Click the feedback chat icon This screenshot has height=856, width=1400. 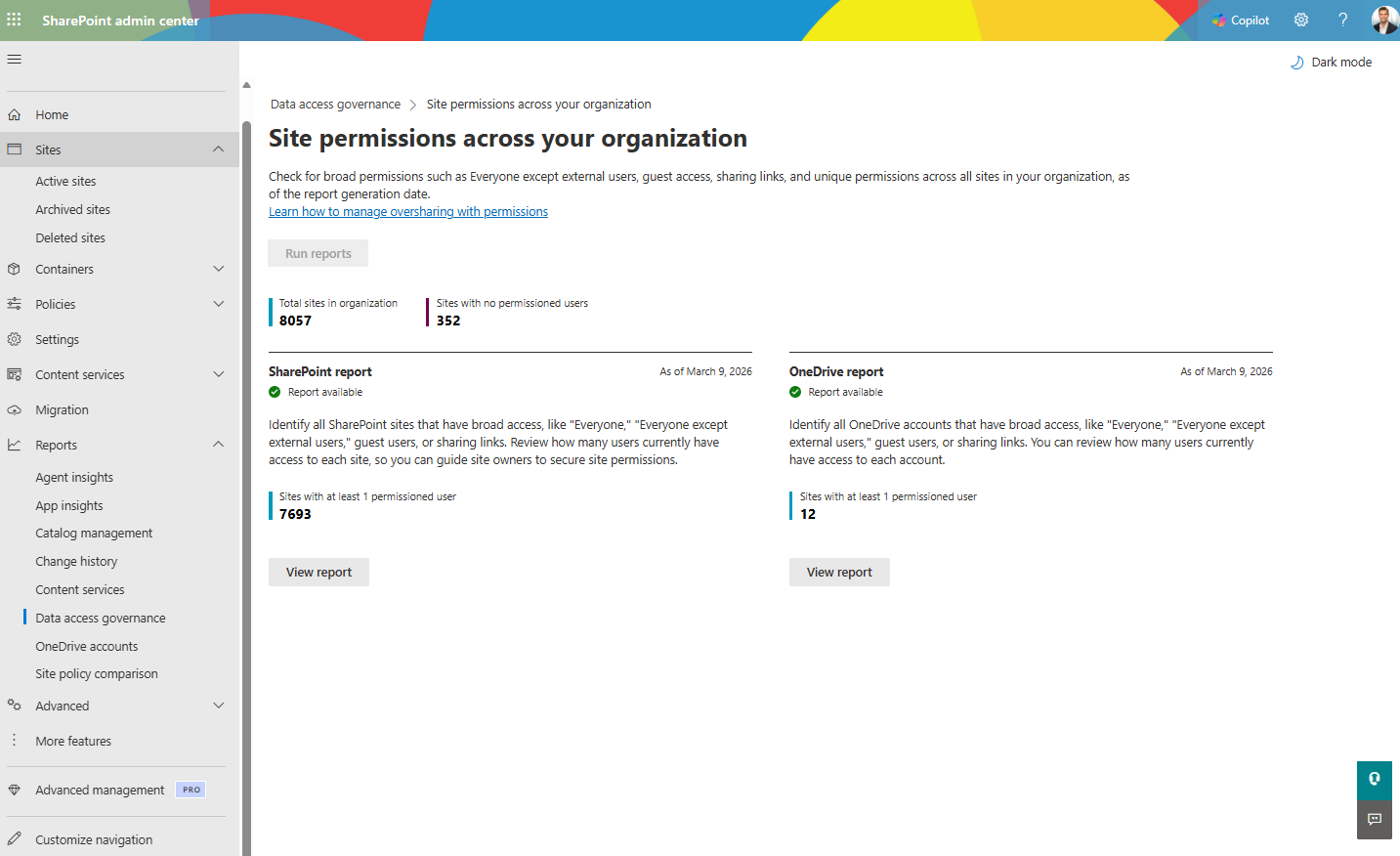(1375, 819)
